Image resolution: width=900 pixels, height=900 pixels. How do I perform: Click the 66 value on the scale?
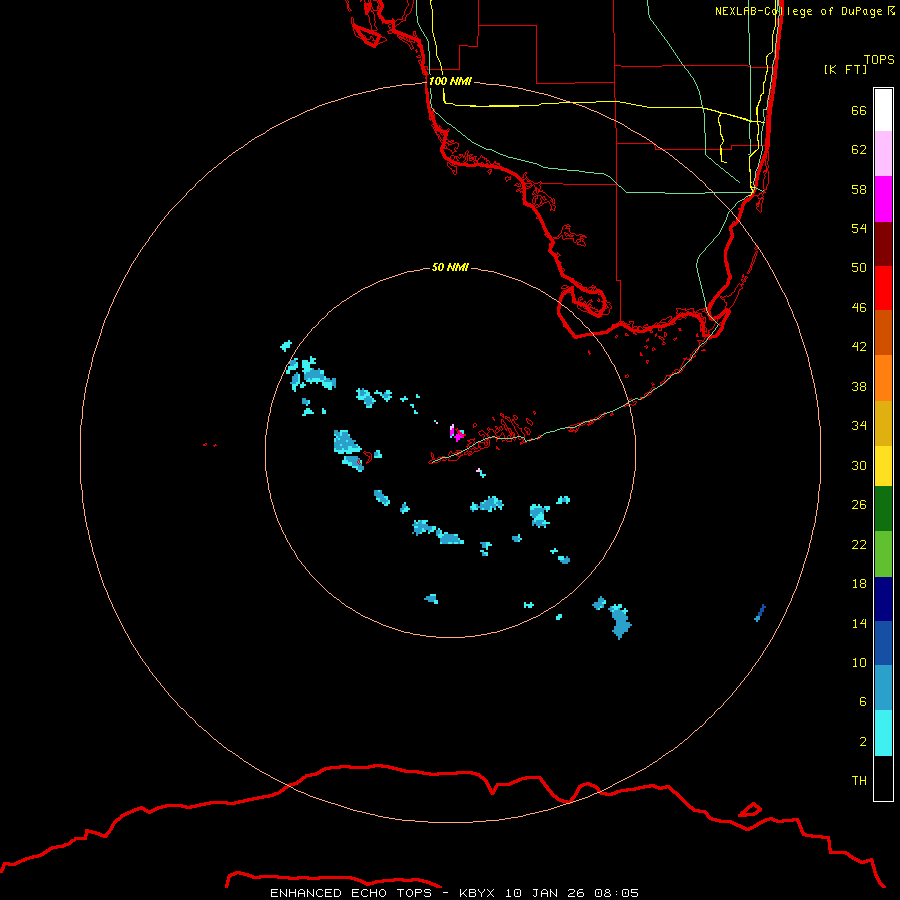coord(859,110)
